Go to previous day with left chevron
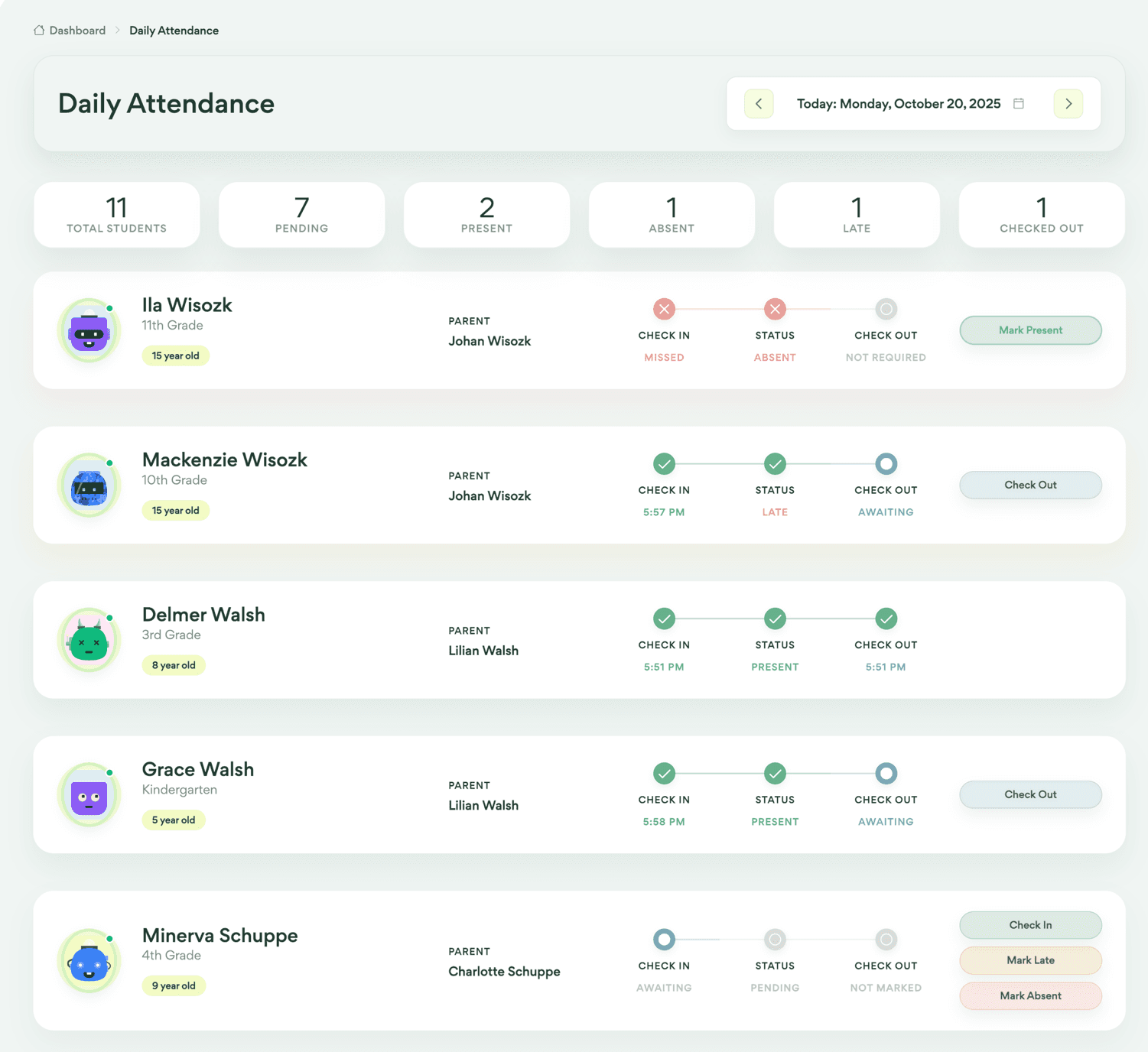The image size is (1148, 1052). tap(759, 103)
